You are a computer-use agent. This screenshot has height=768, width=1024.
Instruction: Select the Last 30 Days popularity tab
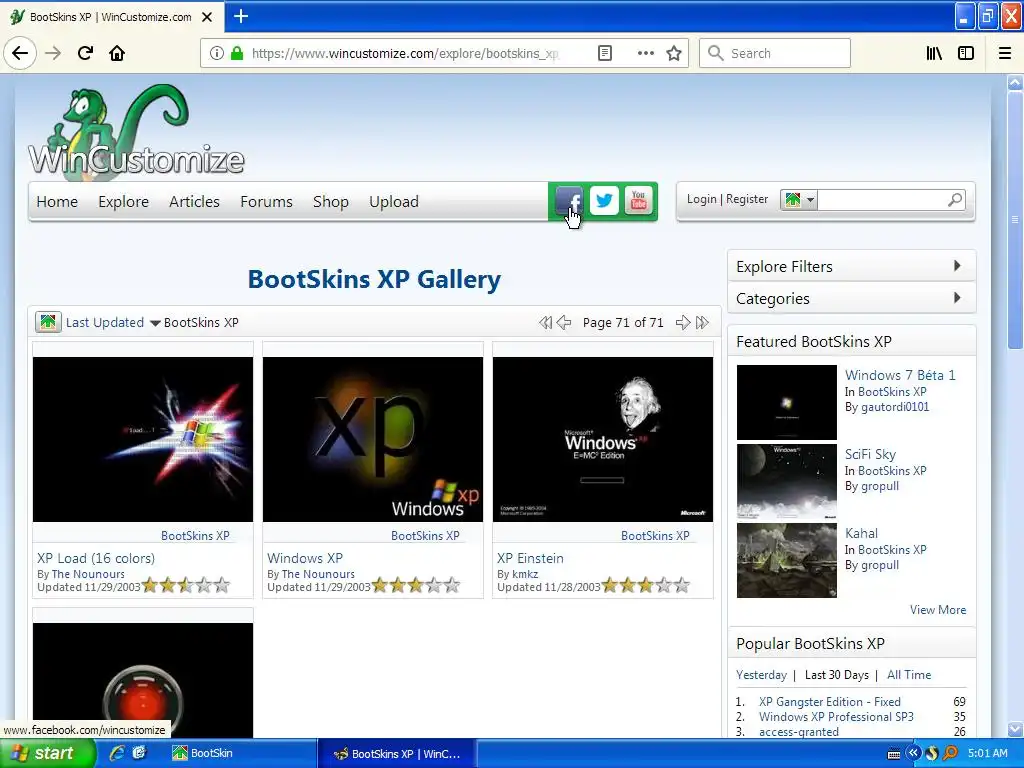click(837, 675)
